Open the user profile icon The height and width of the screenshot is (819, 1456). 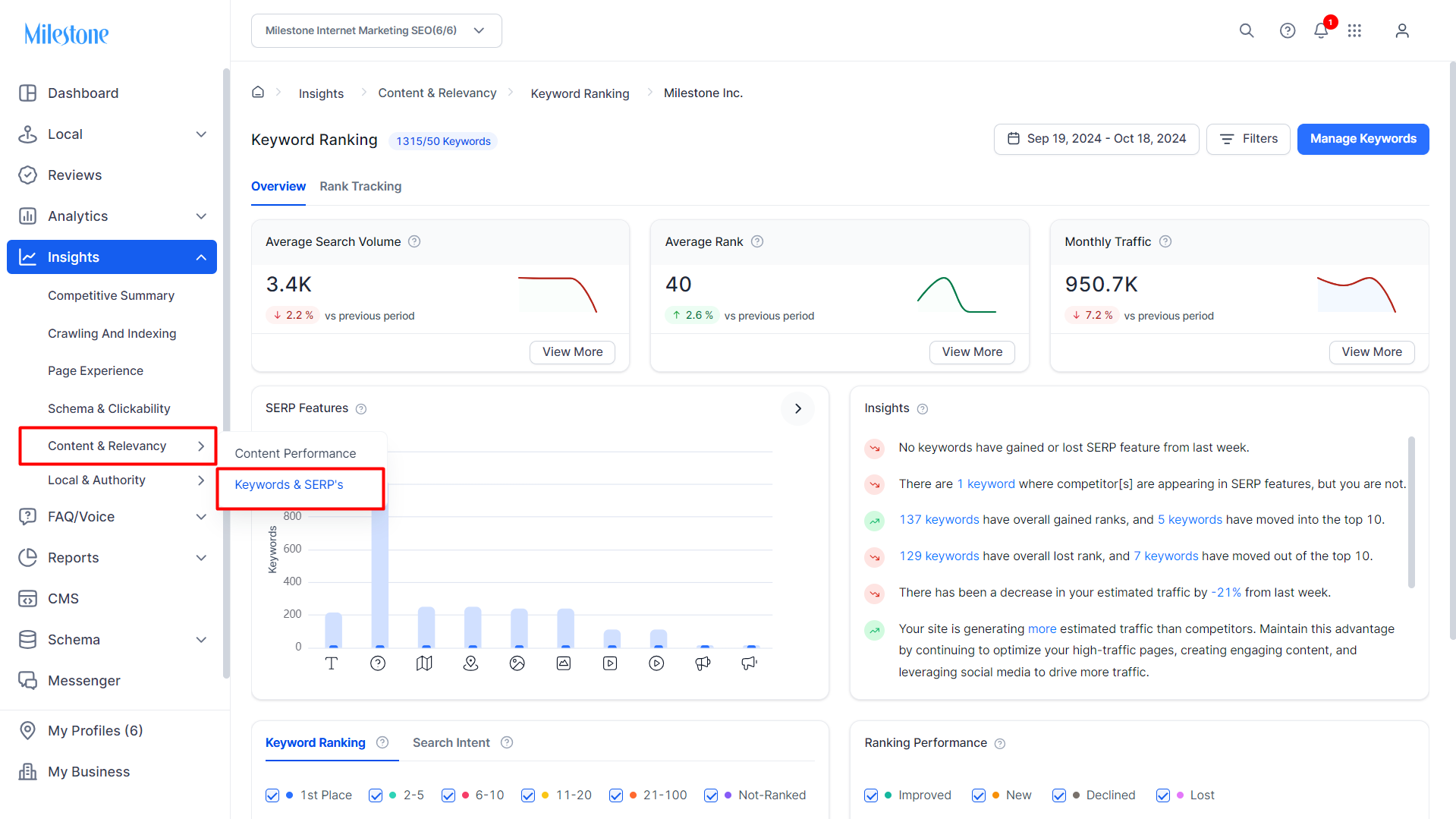[1402, 30]
